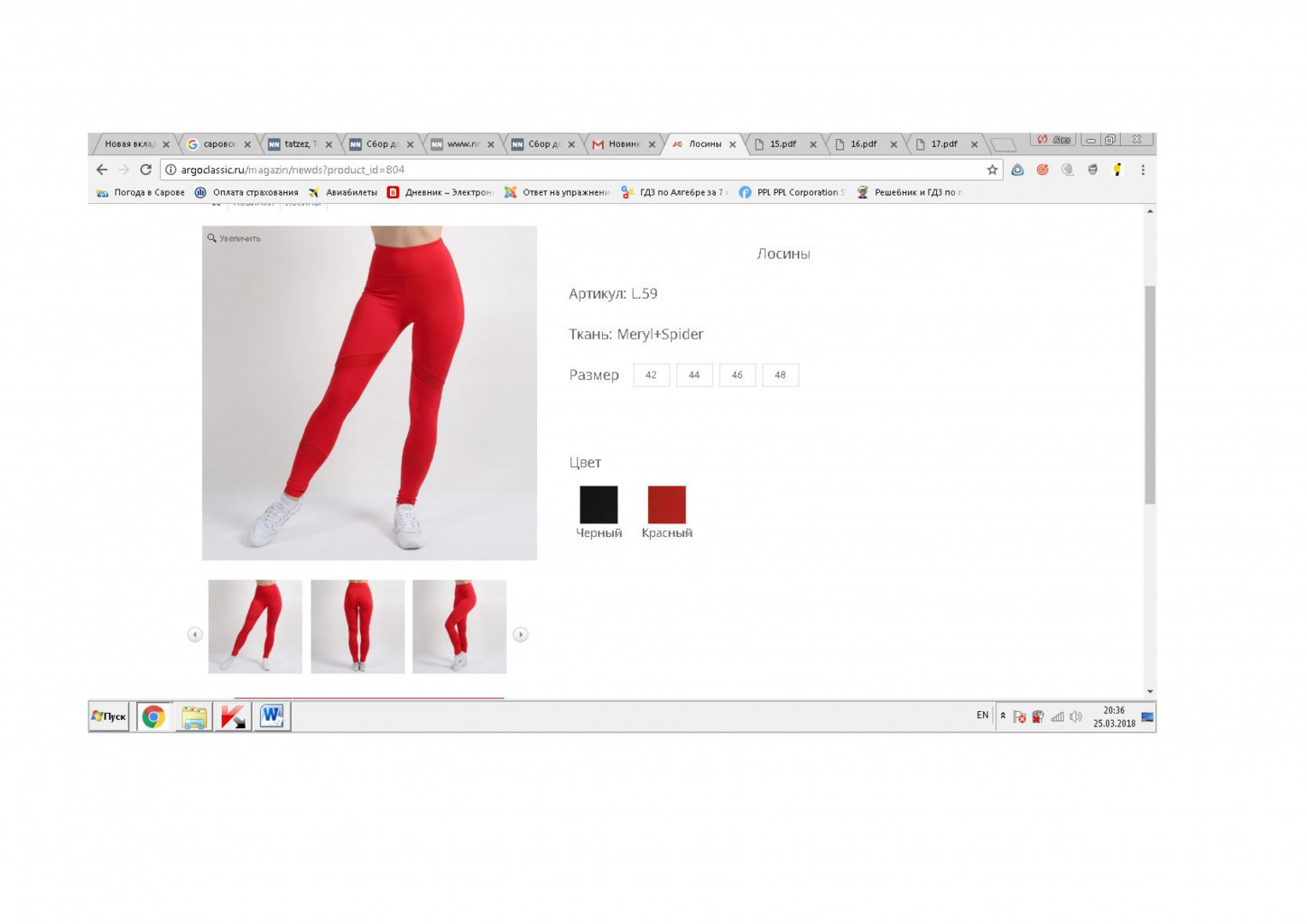This screenshot has height=924, width=1307.
Task: Click the blue circular extension icon next to the bookmark star
Action: (x=1017, y=170)
